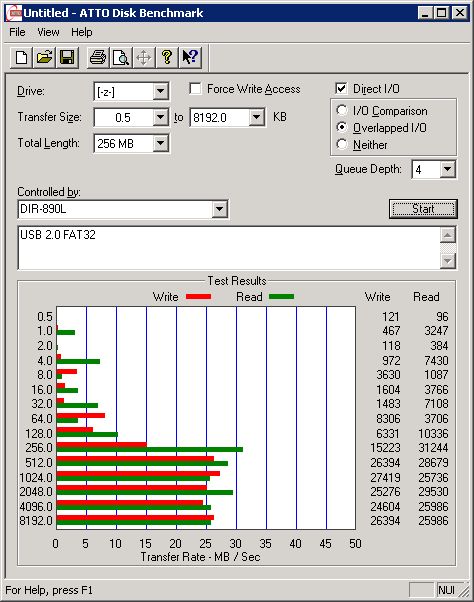Viewport: 474px width, 602px height.
Task: Click the write value 15223 for 256.0
Action: (385, 448)
